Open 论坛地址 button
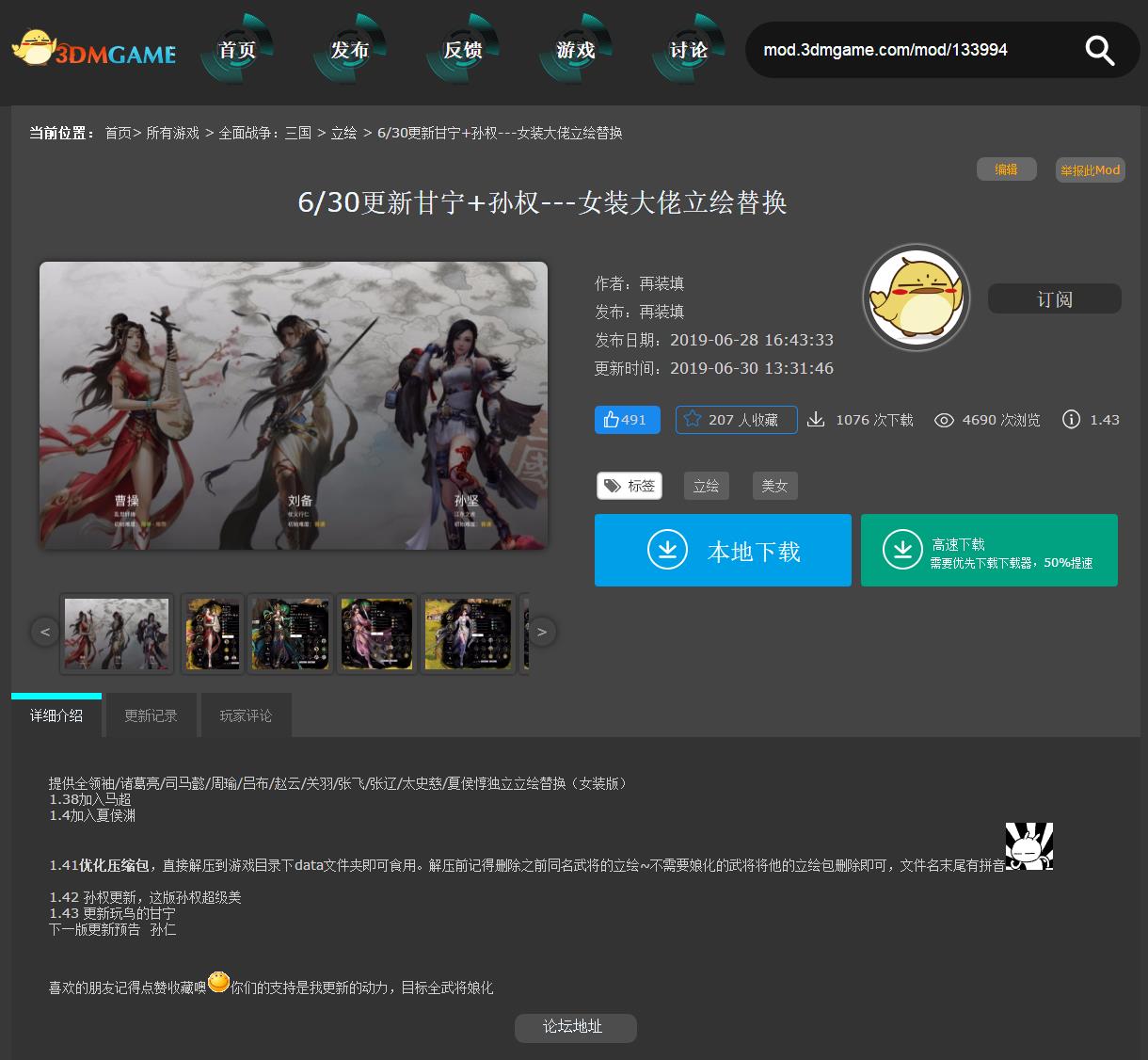1148x1060 pixels. coord(575,1027)
